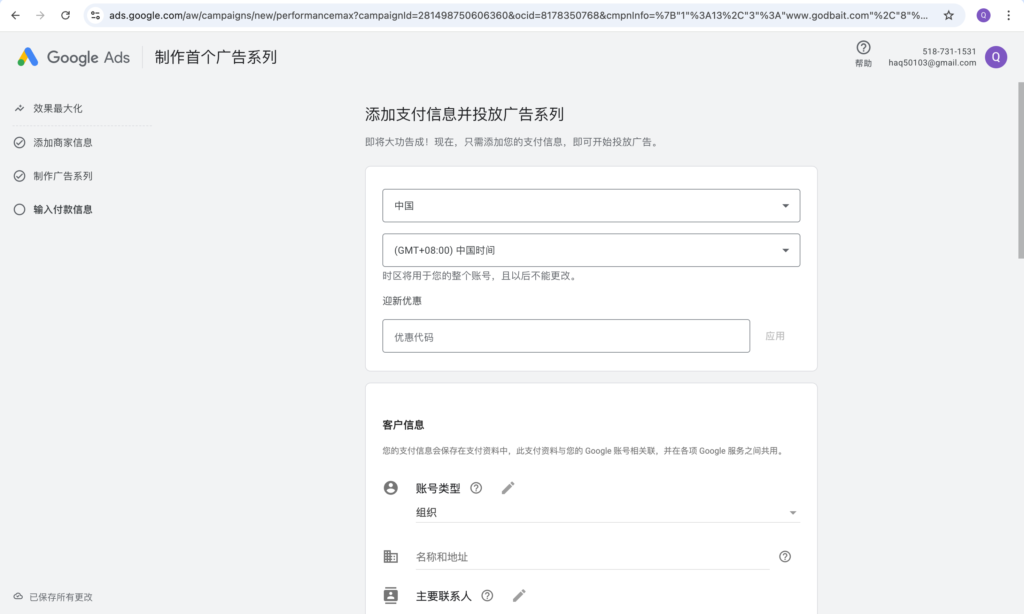The width and height of the screenshot is (1024, 614).
Task: Open the (GMT+08:00) 中国时间 timezone dropdown
Action: pos(591,250)
